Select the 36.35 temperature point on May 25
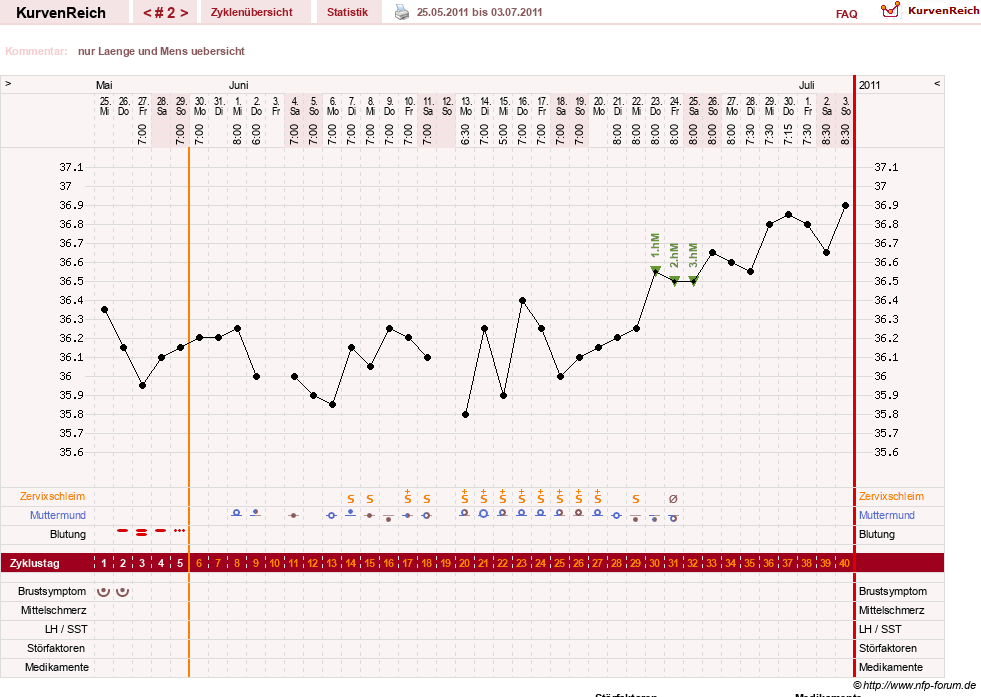Screen dimensions: 981x697 click(104, 310)
